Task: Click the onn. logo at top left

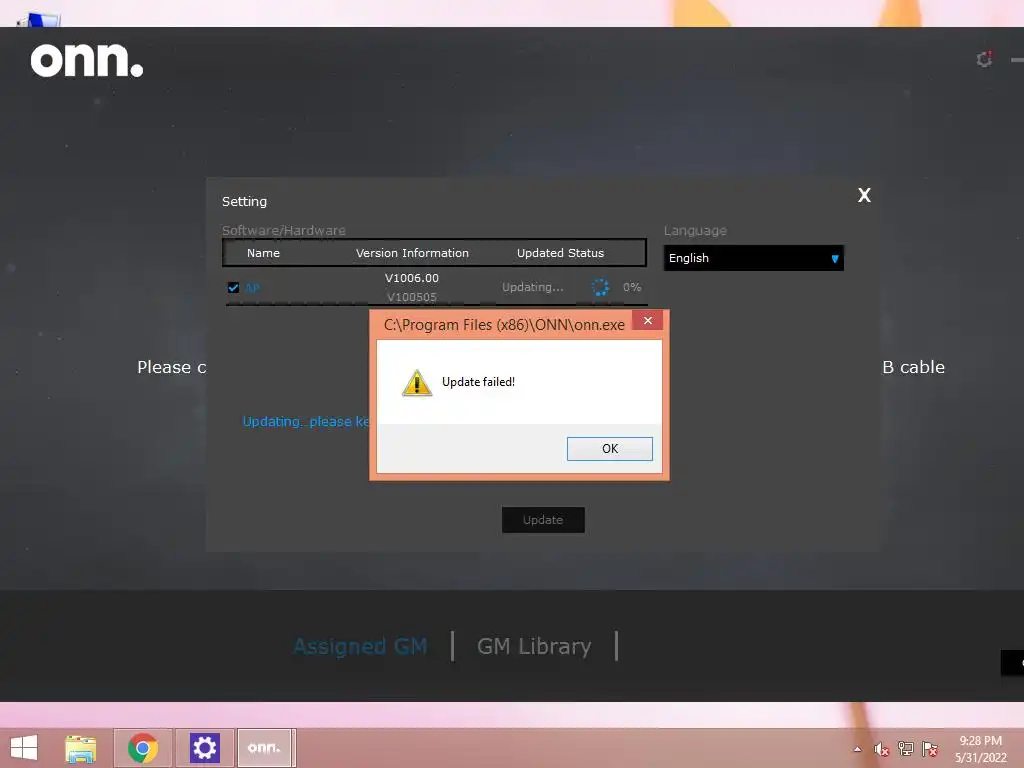Action: [x=87, y=60]
